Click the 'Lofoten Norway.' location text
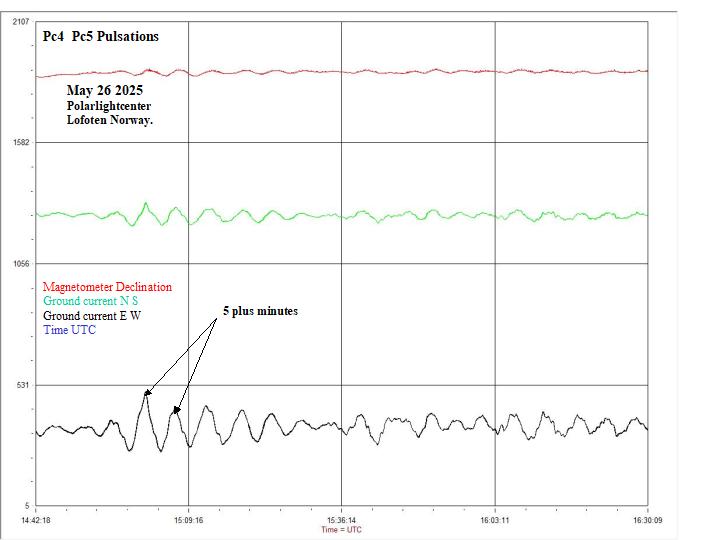720x540 pixels. pyautogui.click(x=110, y=119)
